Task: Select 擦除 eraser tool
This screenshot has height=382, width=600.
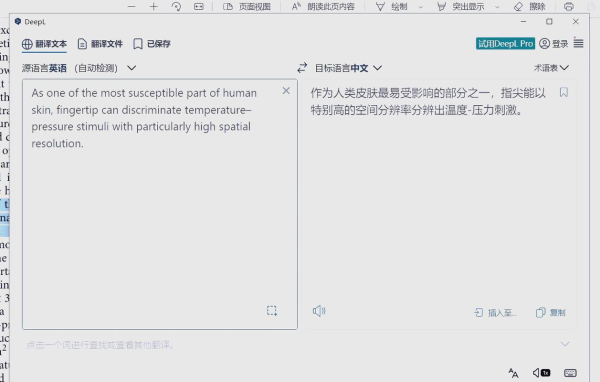Action: 530,7
